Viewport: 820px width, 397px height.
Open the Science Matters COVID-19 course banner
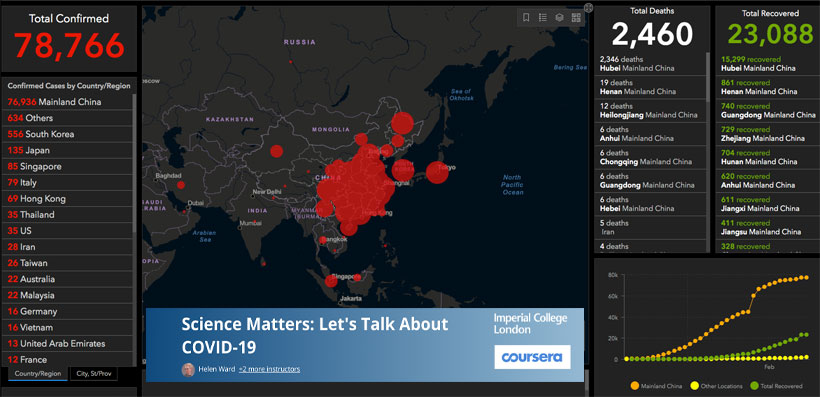(x=365, y=345)
